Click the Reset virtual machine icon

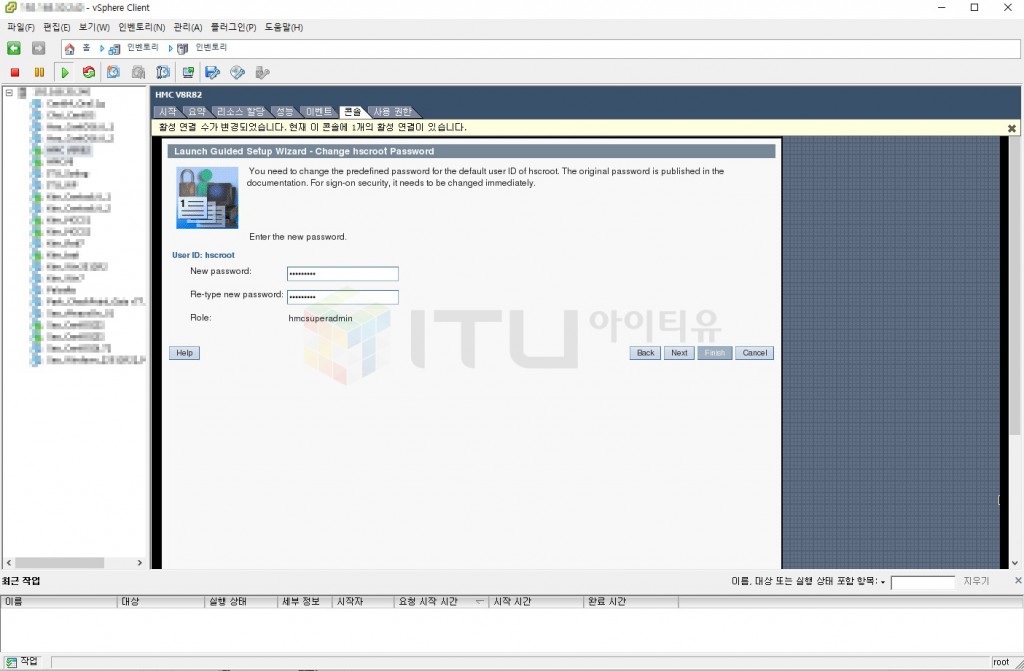tap(89, 72)
